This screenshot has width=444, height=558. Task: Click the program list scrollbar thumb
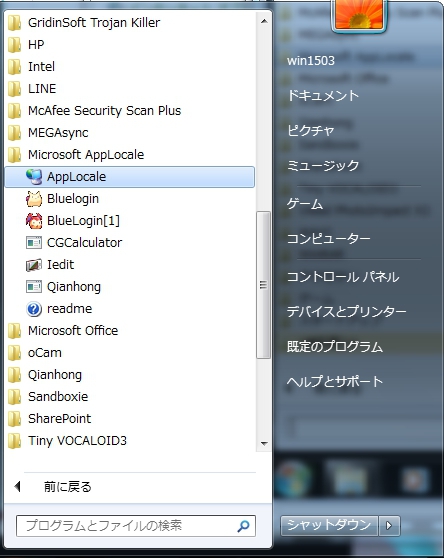[264, 285]
